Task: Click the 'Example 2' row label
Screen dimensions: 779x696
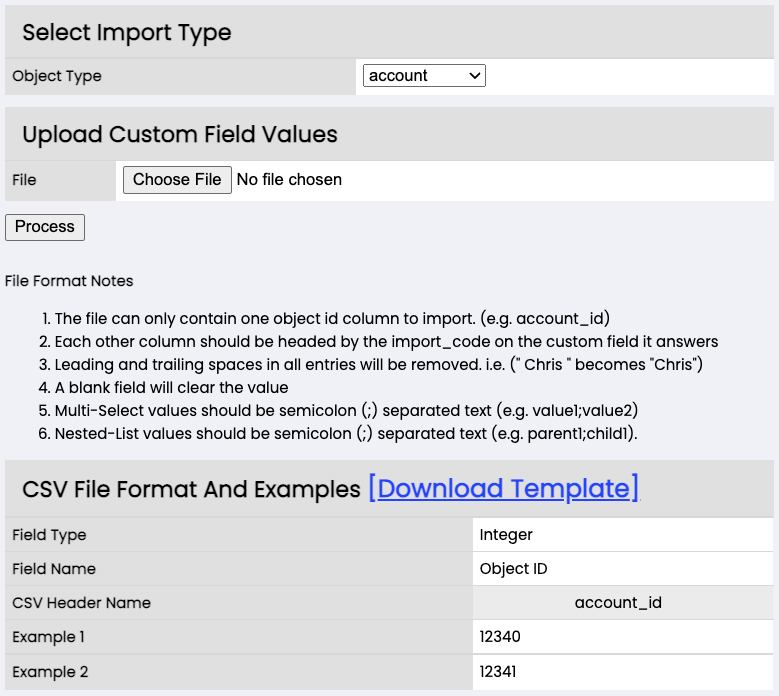Action: coord(50,672)
